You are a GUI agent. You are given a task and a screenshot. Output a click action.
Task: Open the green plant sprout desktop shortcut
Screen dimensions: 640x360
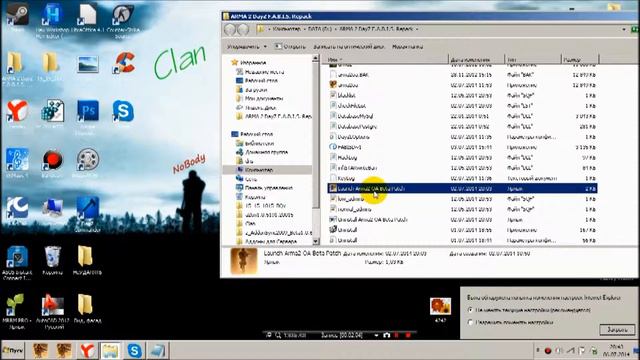tap(16, 311)
